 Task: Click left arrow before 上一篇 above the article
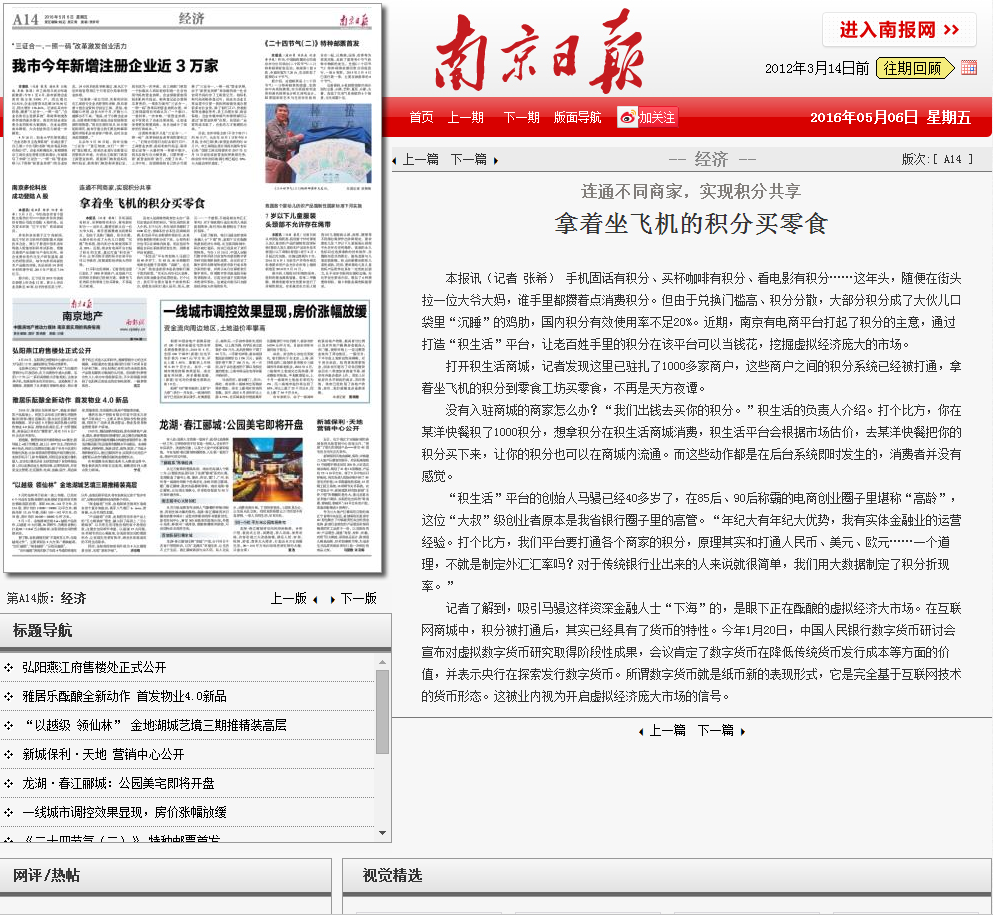tap(395, 161)
